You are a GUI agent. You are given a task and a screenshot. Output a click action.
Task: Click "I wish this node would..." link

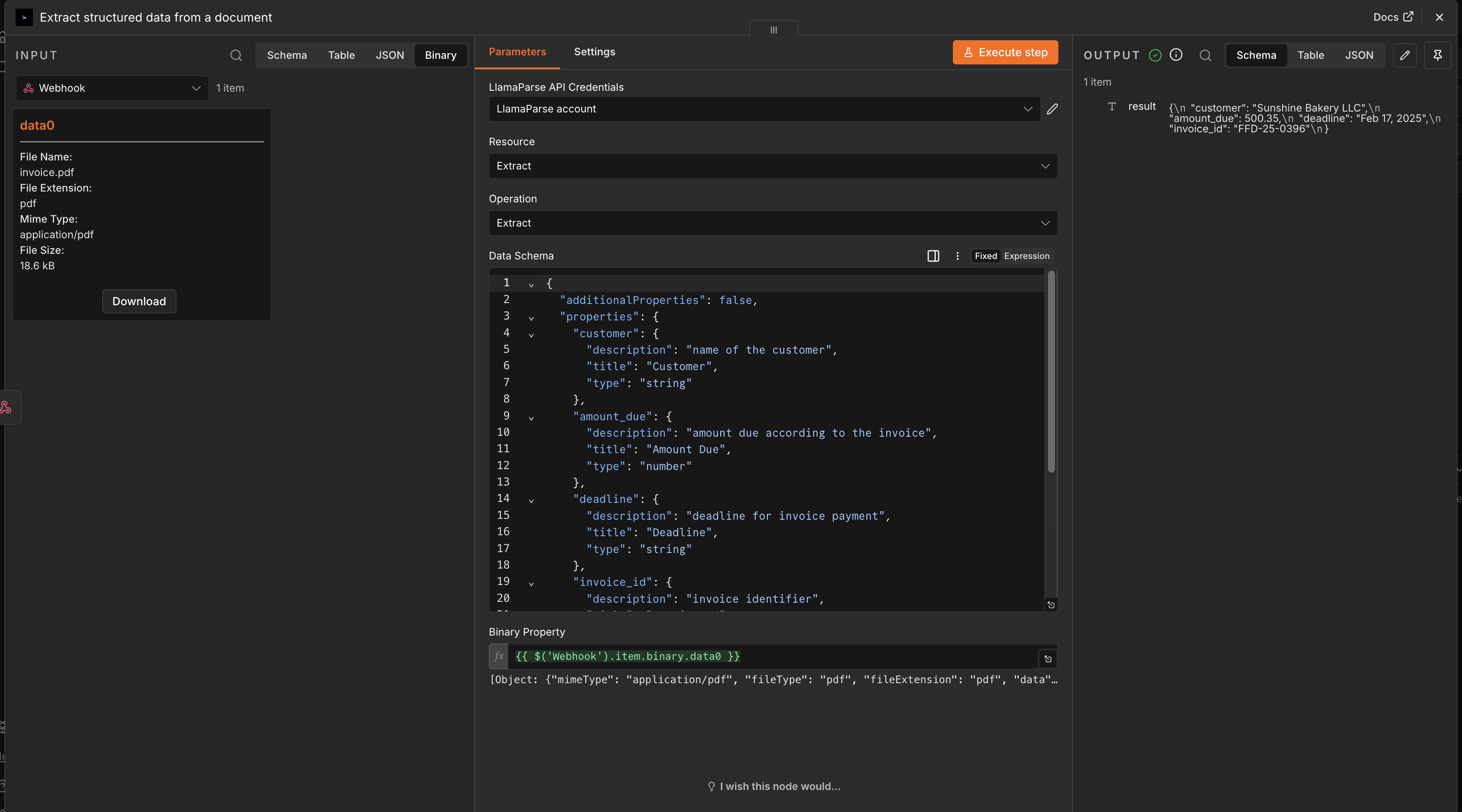773,786
